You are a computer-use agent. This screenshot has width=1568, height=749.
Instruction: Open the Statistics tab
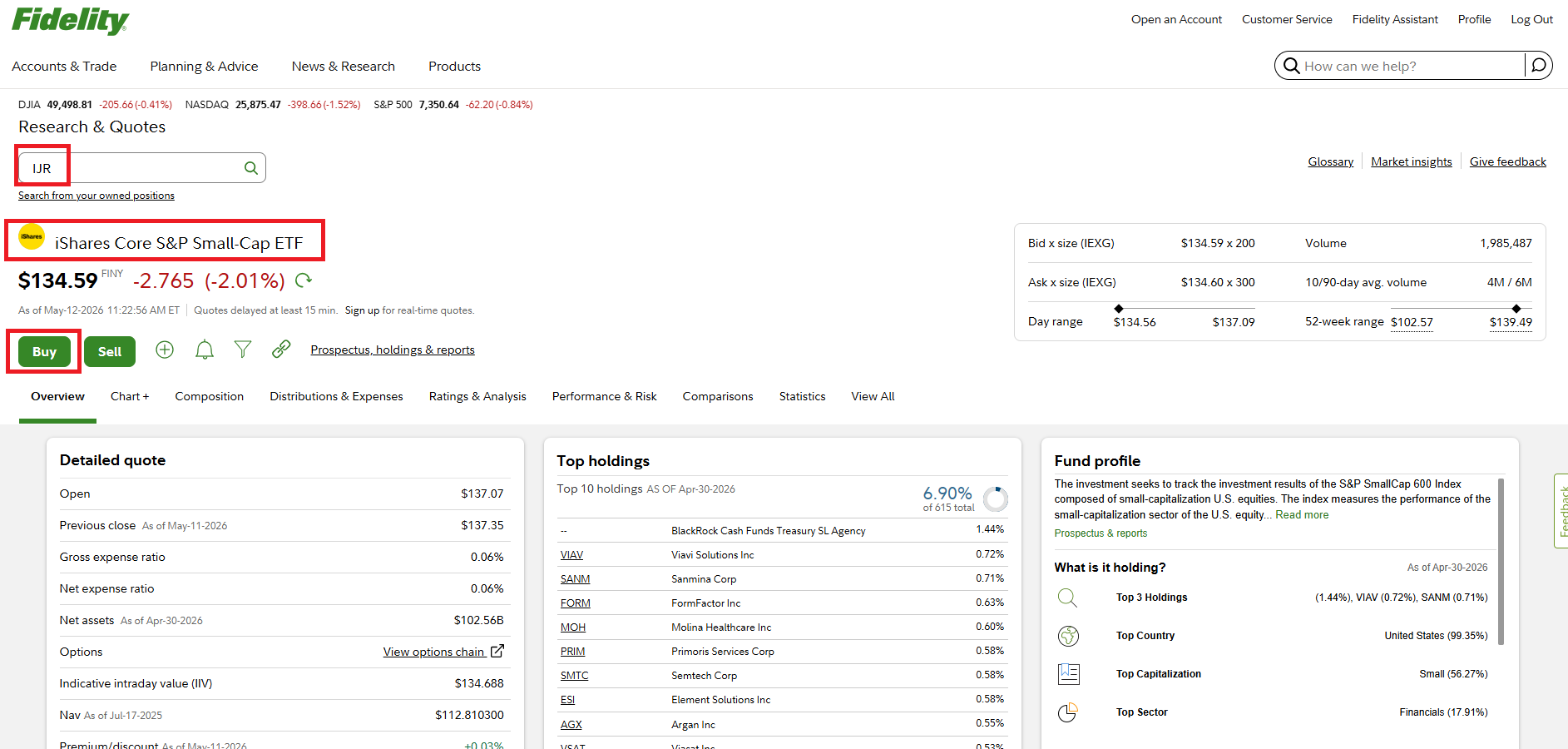[x=802, y=396]
